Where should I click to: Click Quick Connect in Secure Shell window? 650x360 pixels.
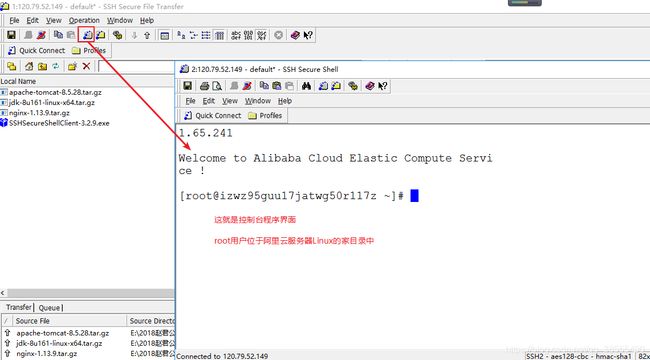click(x=213, y=116)
